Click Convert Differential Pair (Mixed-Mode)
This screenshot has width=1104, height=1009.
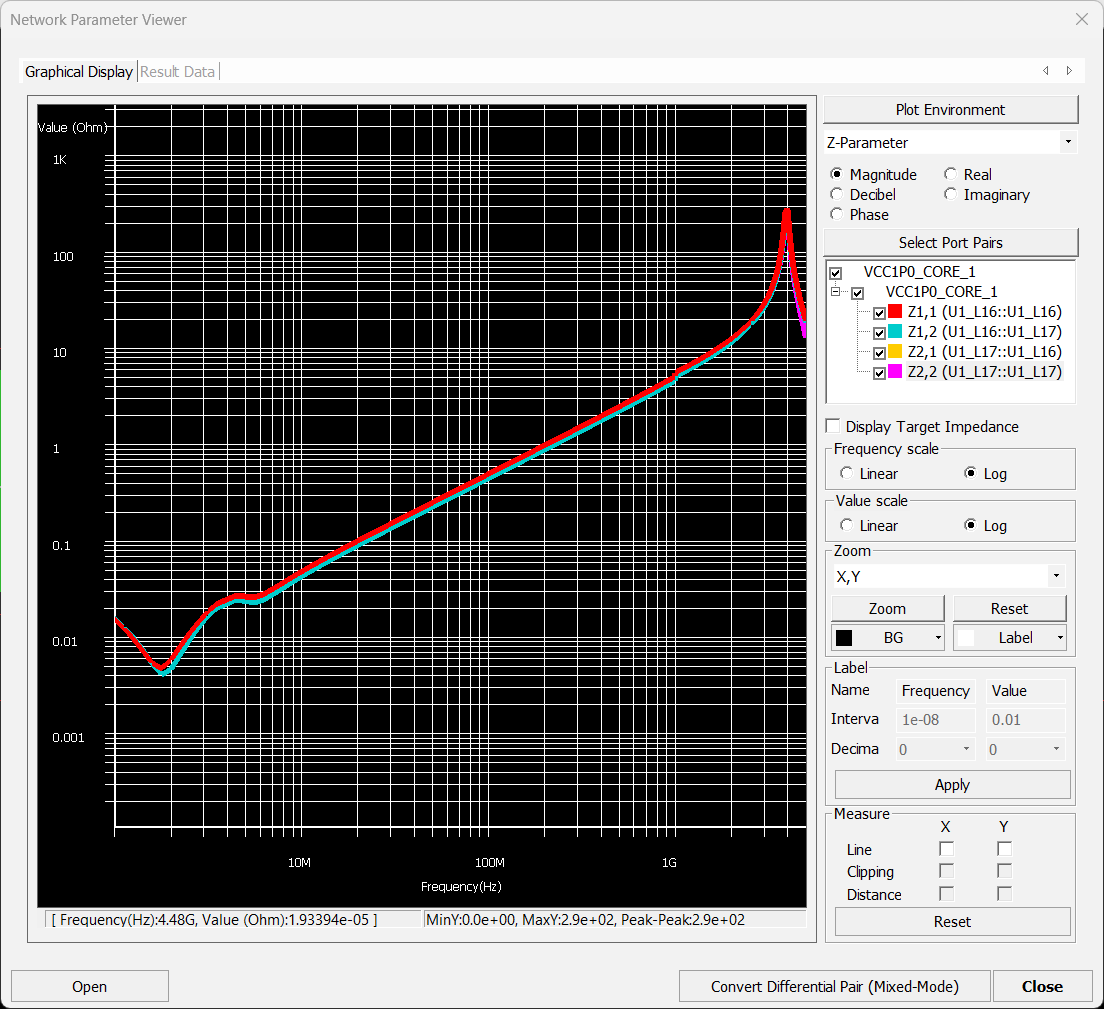pos(835,986)
